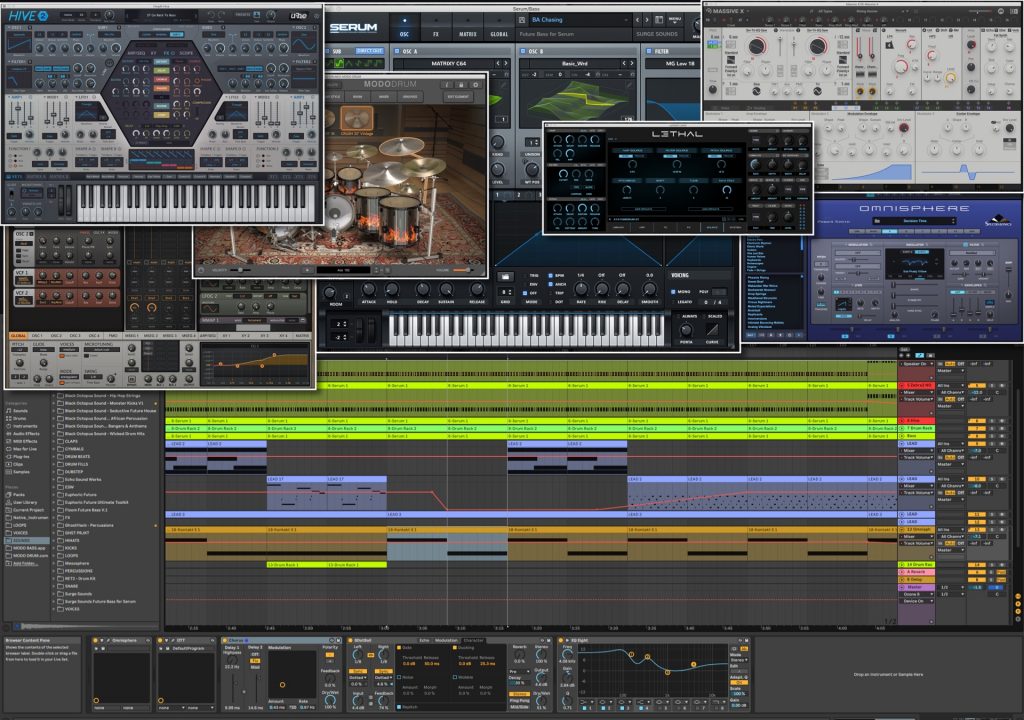Viewport: 1024px width, 720px height.
Task: Open the Serum MENU button
Action: (675, 20)
